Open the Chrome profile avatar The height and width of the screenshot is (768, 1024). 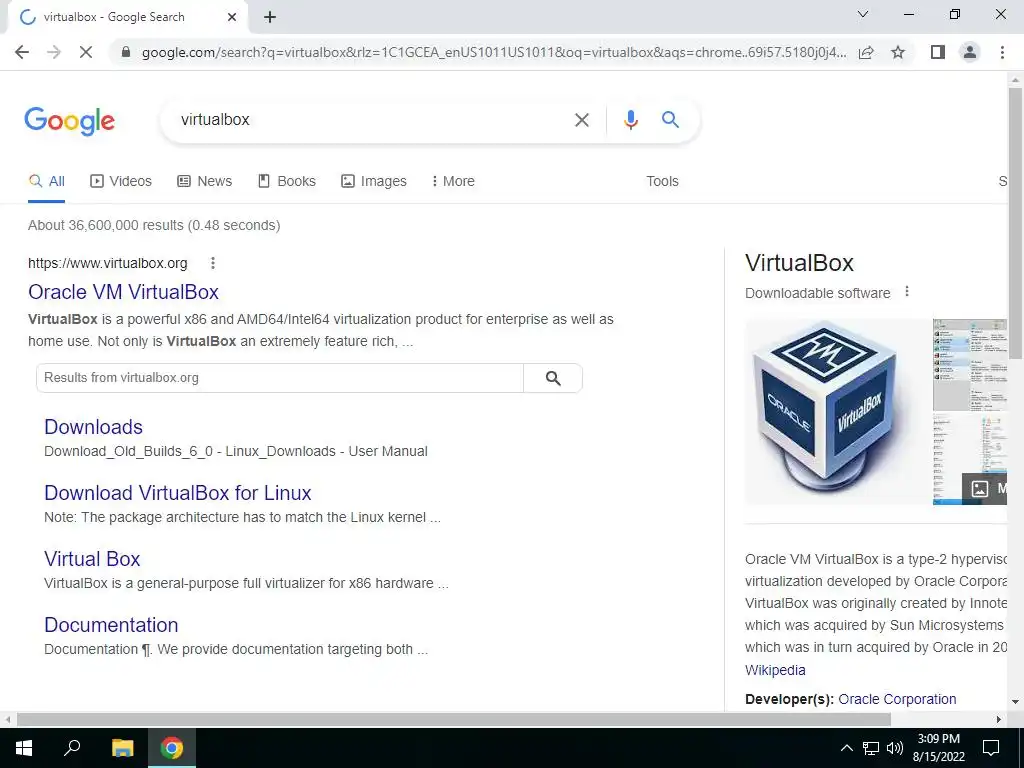coord(970,52)
